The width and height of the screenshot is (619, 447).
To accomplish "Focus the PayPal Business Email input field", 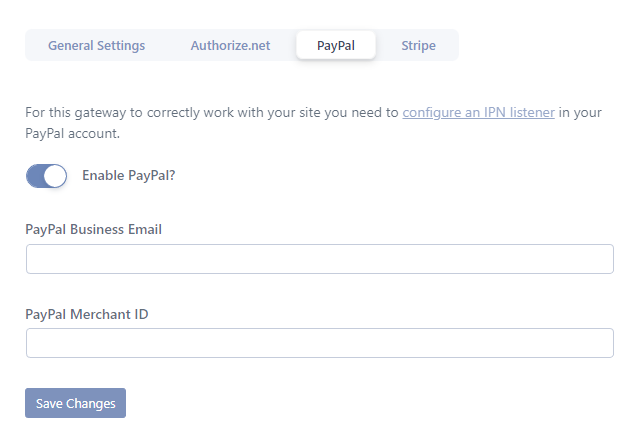I will pos(320,259).
